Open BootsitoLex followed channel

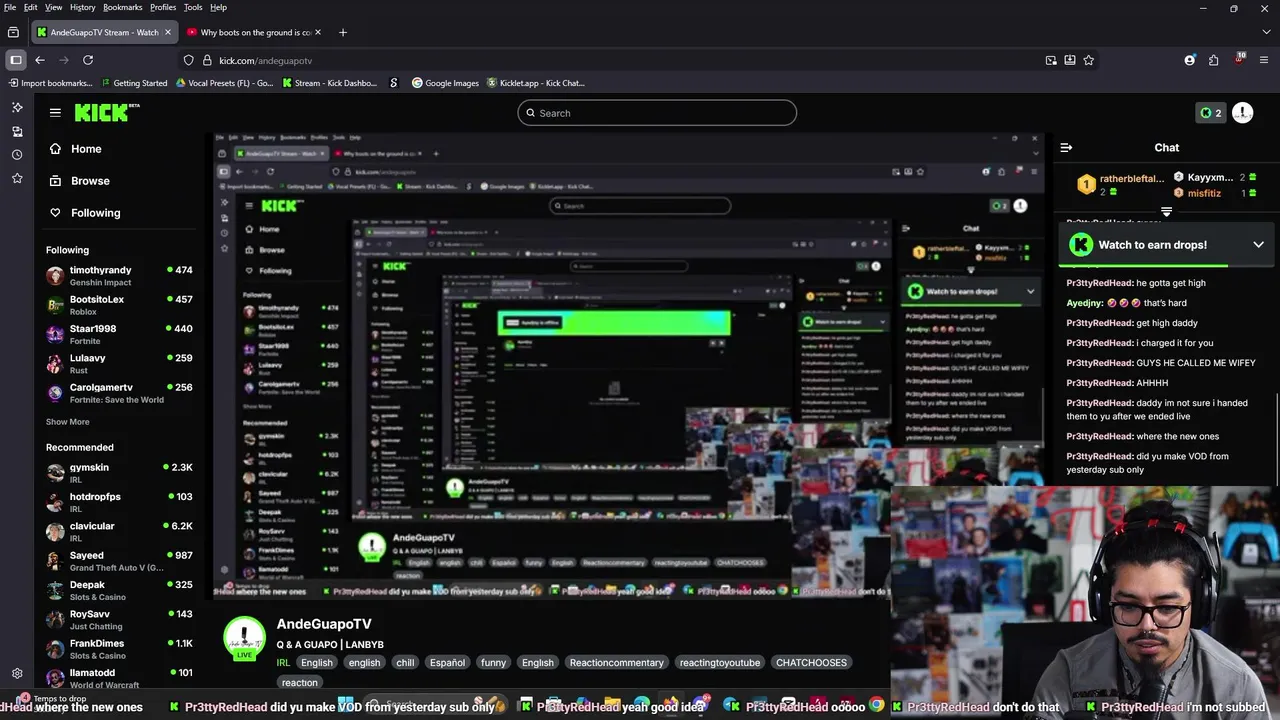(120, 305)
